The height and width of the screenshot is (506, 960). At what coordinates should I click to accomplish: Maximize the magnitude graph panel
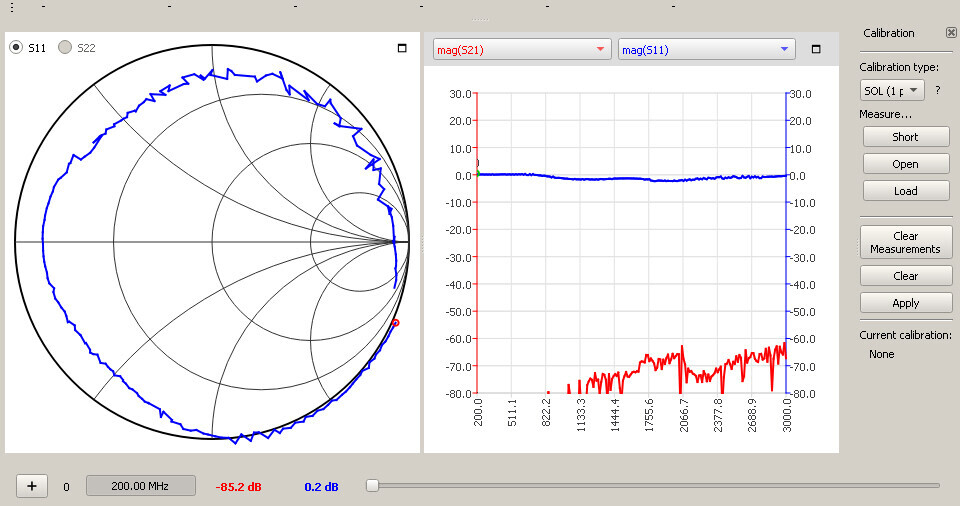[816, 49]
